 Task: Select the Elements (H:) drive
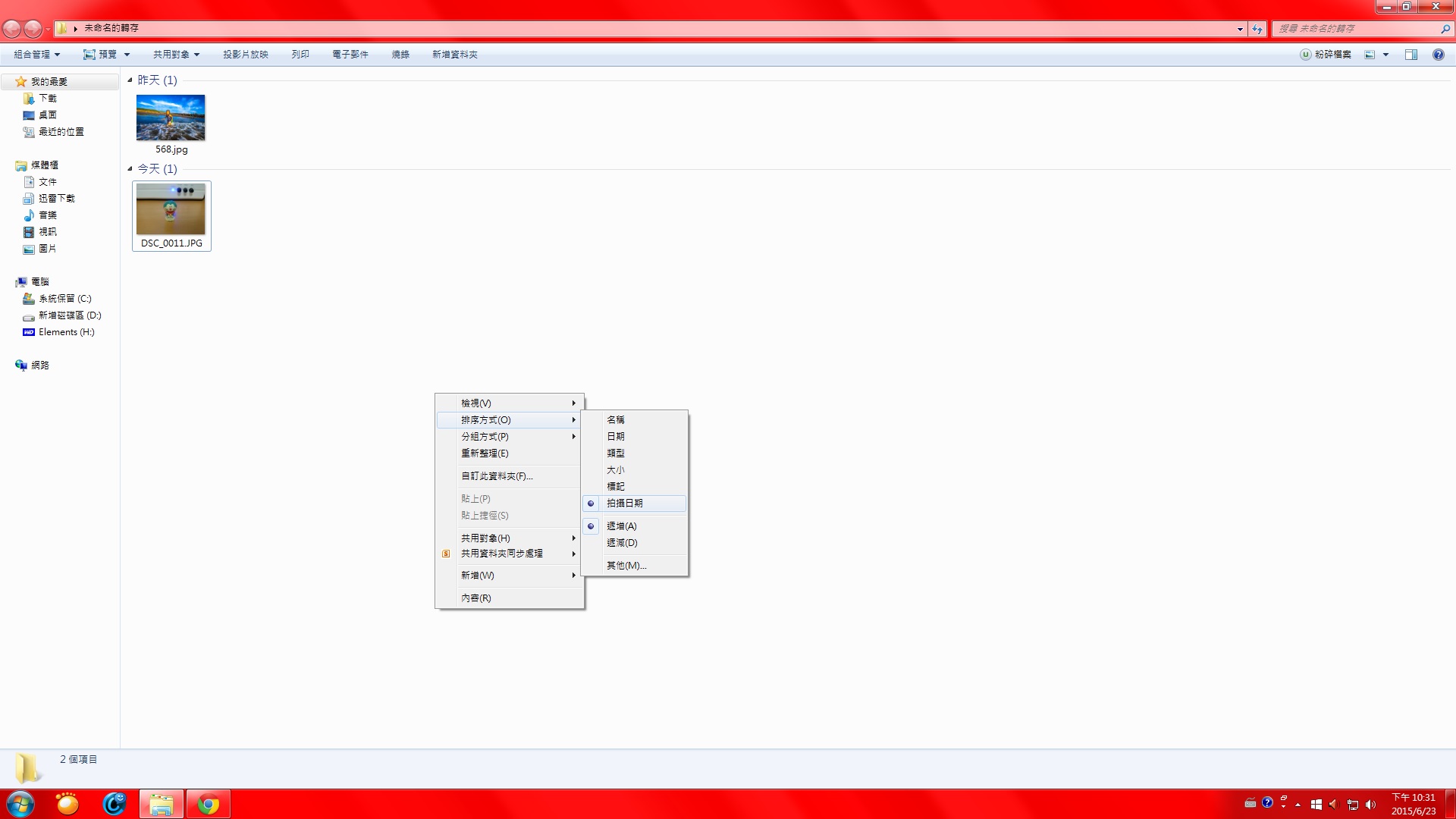(66, 332)
